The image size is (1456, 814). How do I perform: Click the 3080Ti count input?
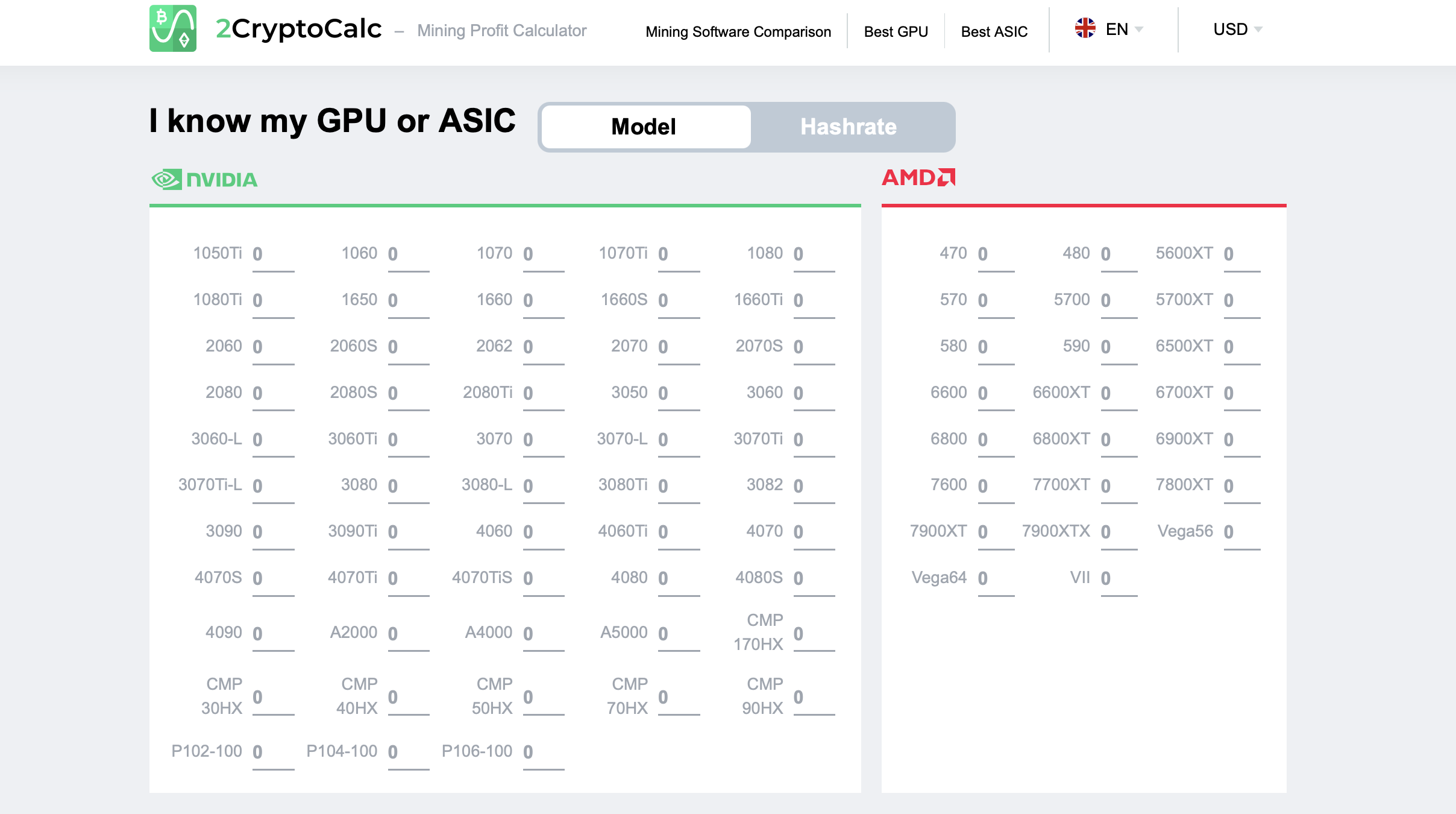coord(678,486)
